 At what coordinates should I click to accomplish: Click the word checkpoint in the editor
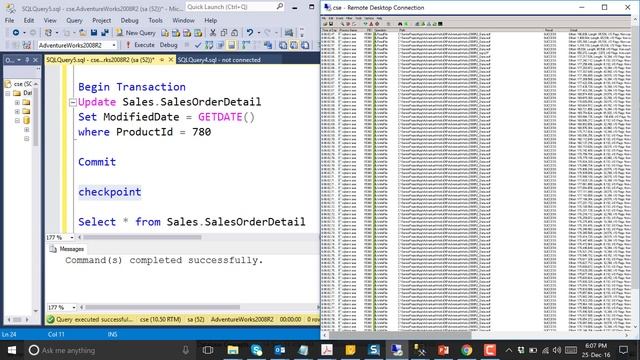click(x=109, y=192)
